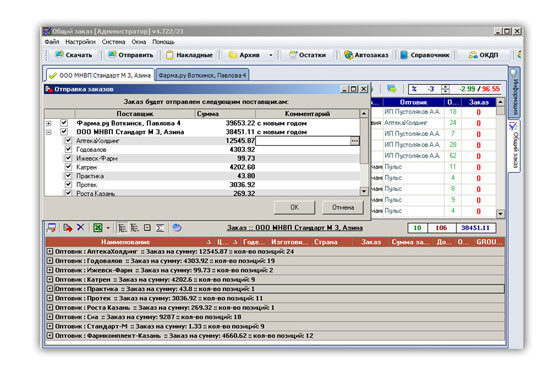Viewport: 560px width, 380px height.
Task: Toggle the Катрен supplier checkbox
Action: (68, 167)
